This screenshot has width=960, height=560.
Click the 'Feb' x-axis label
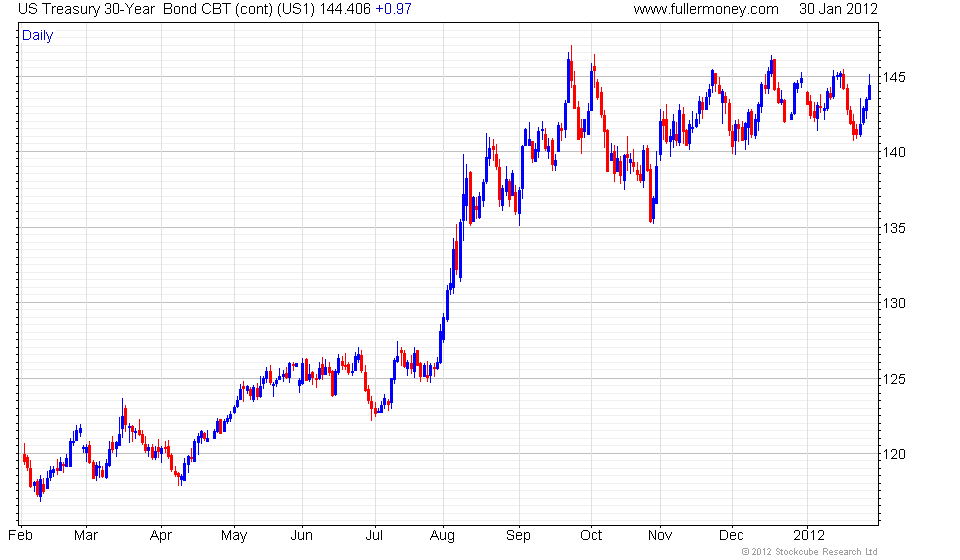(20, 536)
